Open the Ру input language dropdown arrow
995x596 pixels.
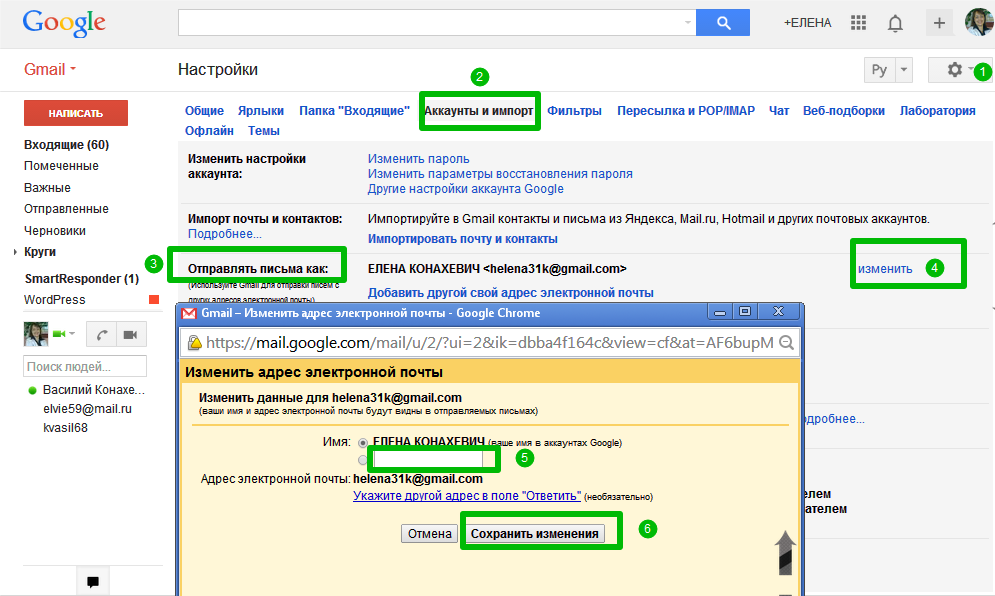tap(903, 70)
